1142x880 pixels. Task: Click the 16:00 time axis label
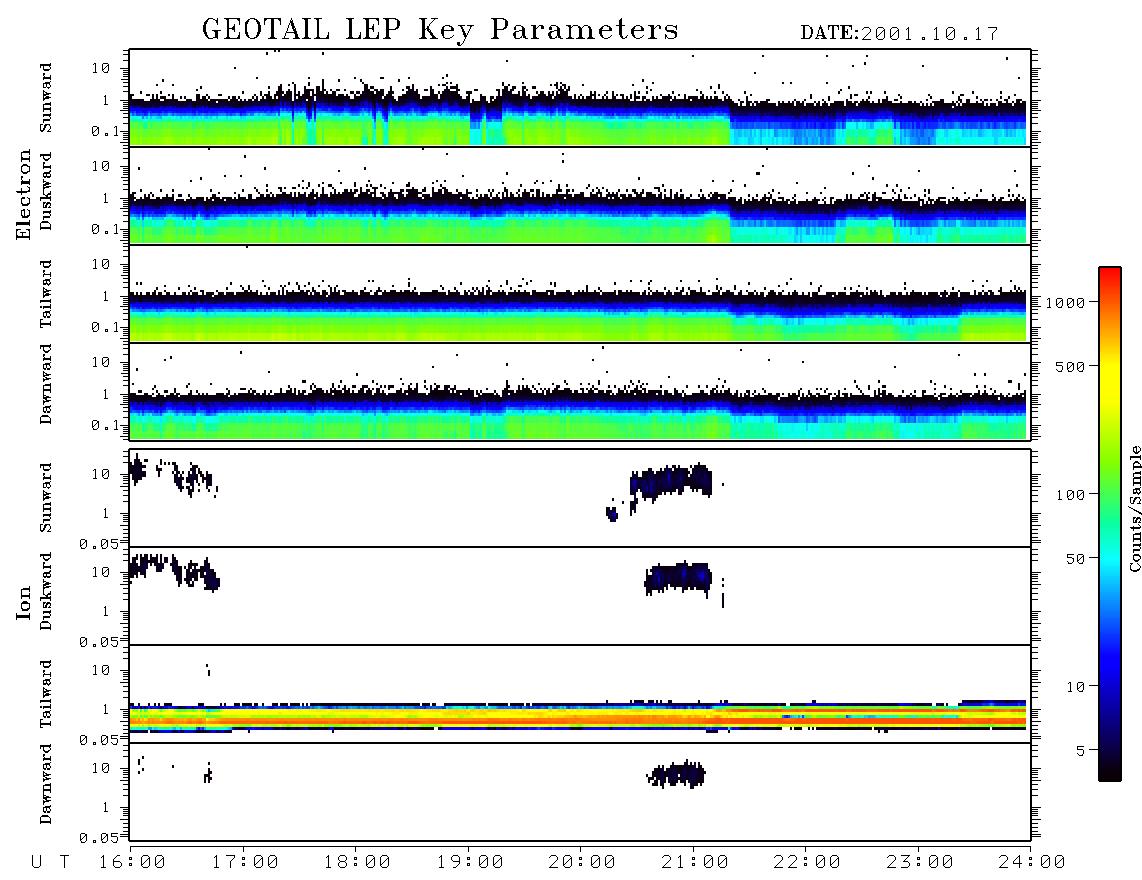click(132, 862)
